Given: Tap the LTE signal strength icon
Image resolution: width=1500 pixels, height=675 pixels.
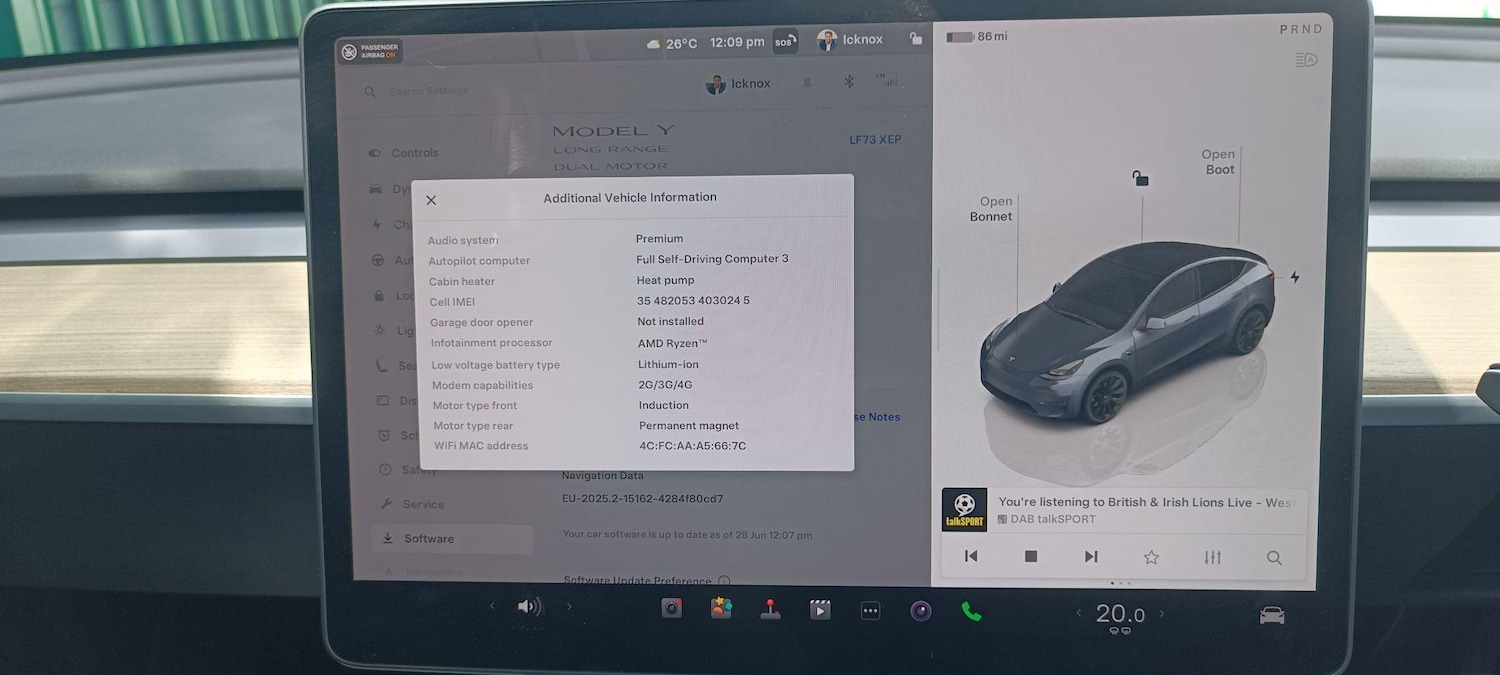Looking at the screenshot, I should (886, 80).
